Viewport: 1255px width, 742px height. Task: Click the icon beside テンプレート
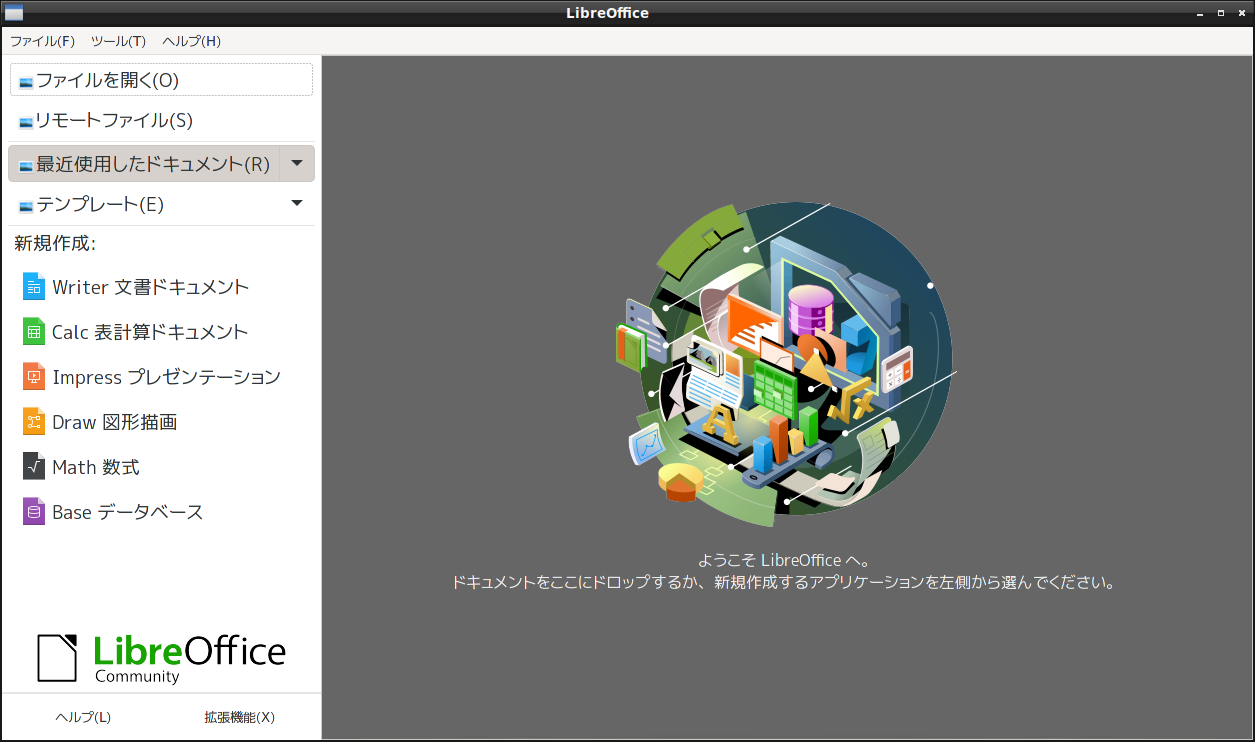26,206
